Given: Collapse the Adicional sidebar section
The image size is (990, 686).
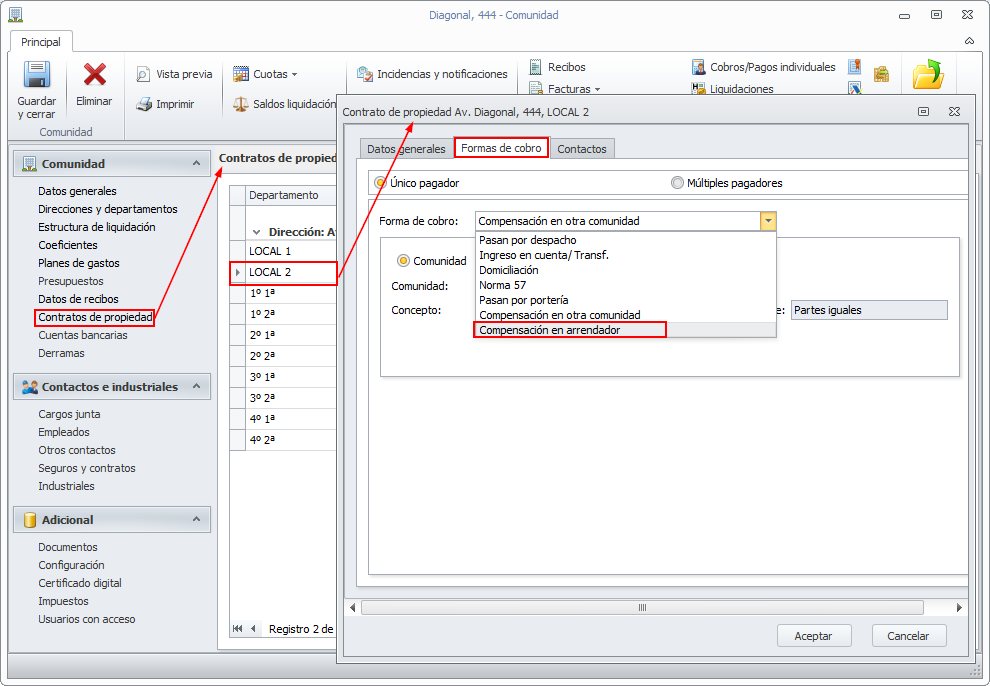Looking at the screenshot, I should click(x=196, y=519).
